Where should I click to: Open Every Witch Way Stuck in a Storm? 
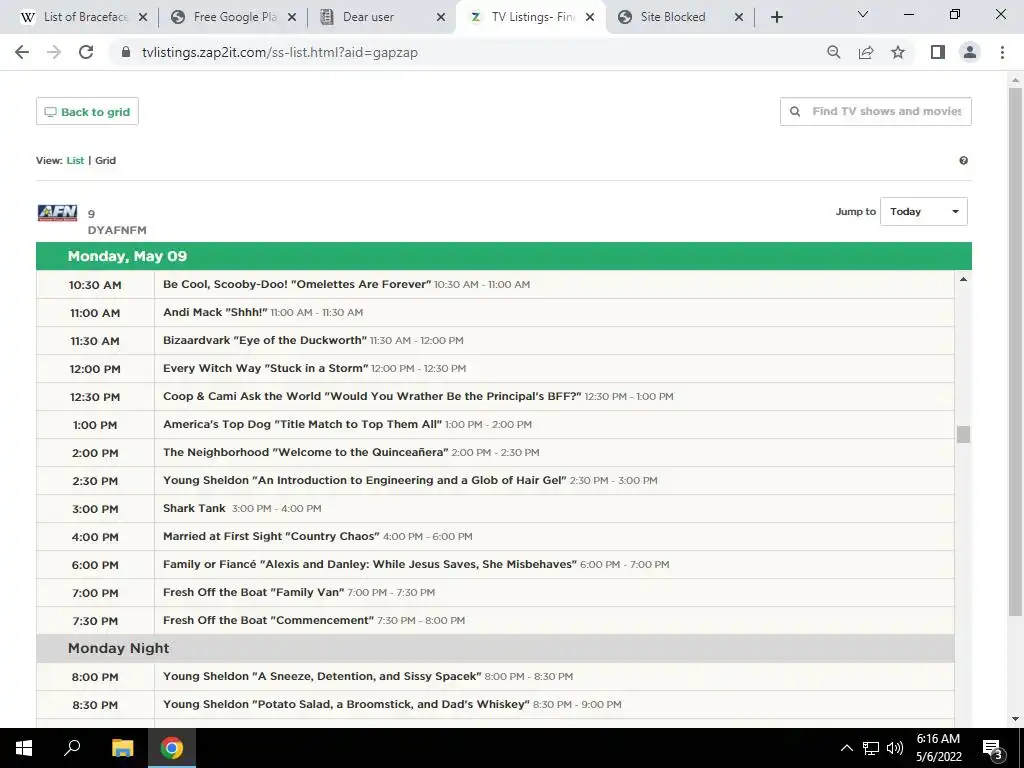tap(265, 369)
